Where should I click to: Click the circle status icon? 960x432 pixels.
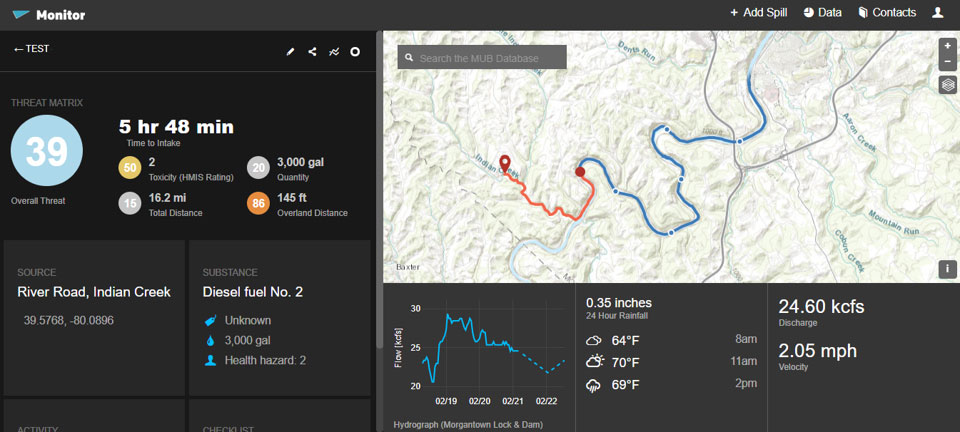pos(355,51)
